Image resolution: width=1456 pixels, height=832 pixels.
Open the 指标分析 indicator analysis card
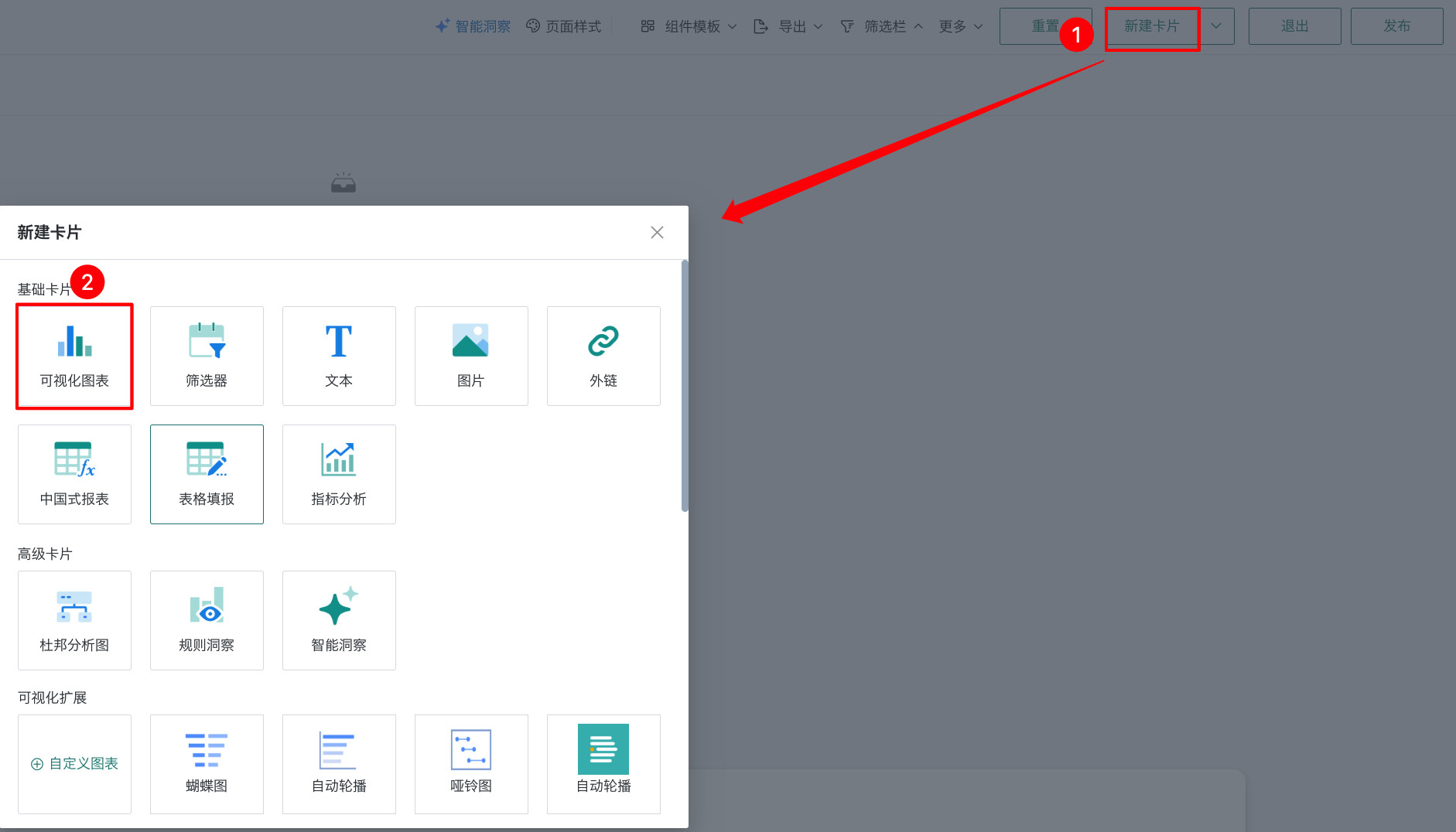point(339,474)
